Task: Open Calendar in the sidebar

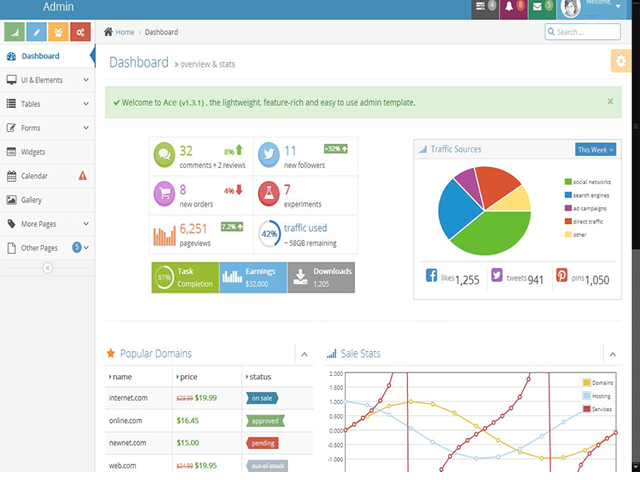Action: click(x=47, y=176)
